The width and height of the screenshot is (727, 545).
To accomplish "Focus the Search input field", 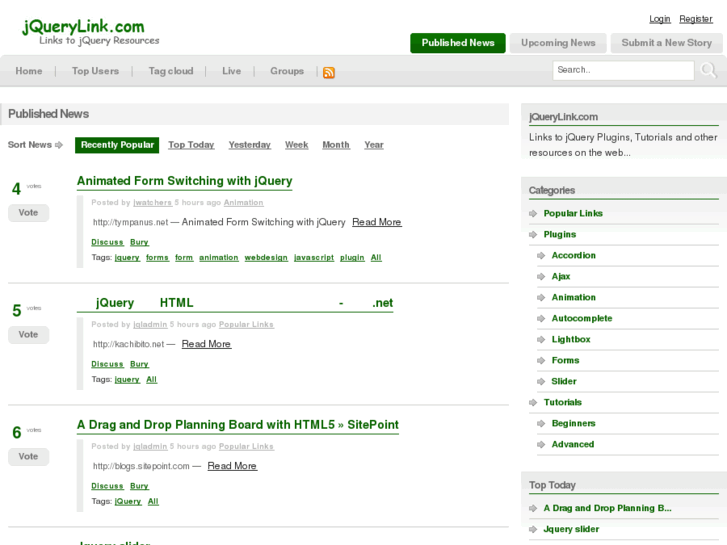I will [x=623, y=70].
